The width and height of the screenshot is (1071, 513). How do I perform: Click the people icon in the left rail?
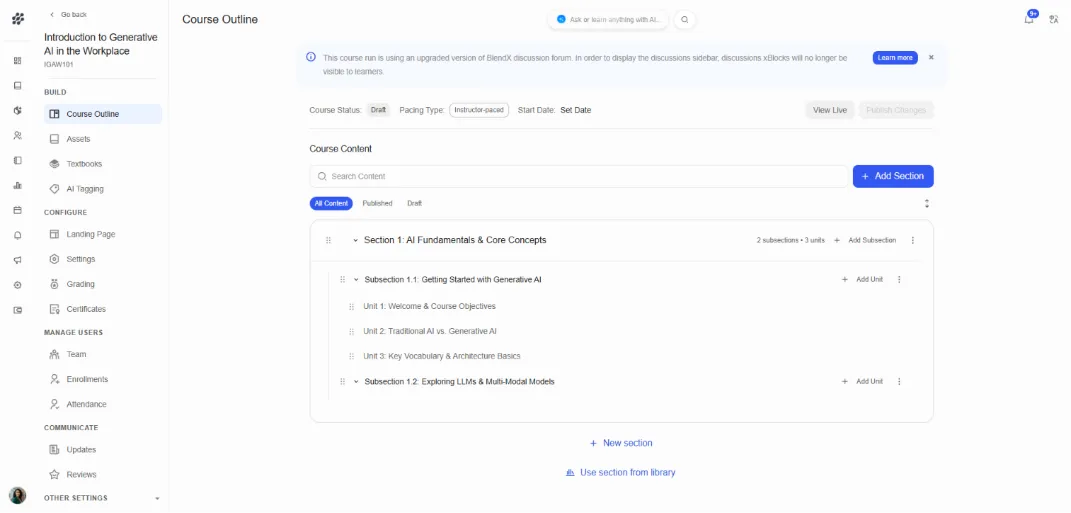(18, 135)
